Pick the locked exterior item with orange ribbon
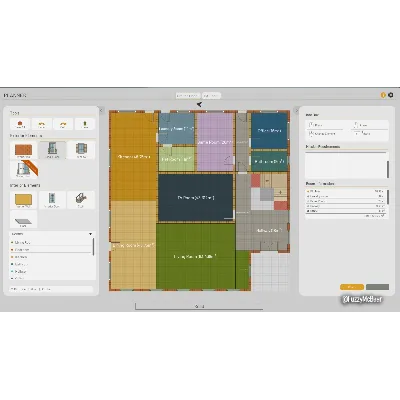Viewport: 400px width, 400px height. (x=24, y=169)
